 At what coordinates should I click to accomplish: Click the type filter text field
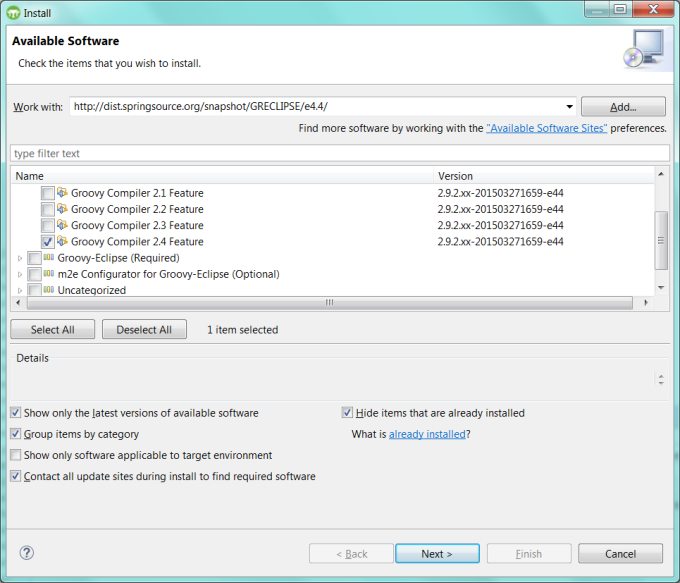(340, 154)
